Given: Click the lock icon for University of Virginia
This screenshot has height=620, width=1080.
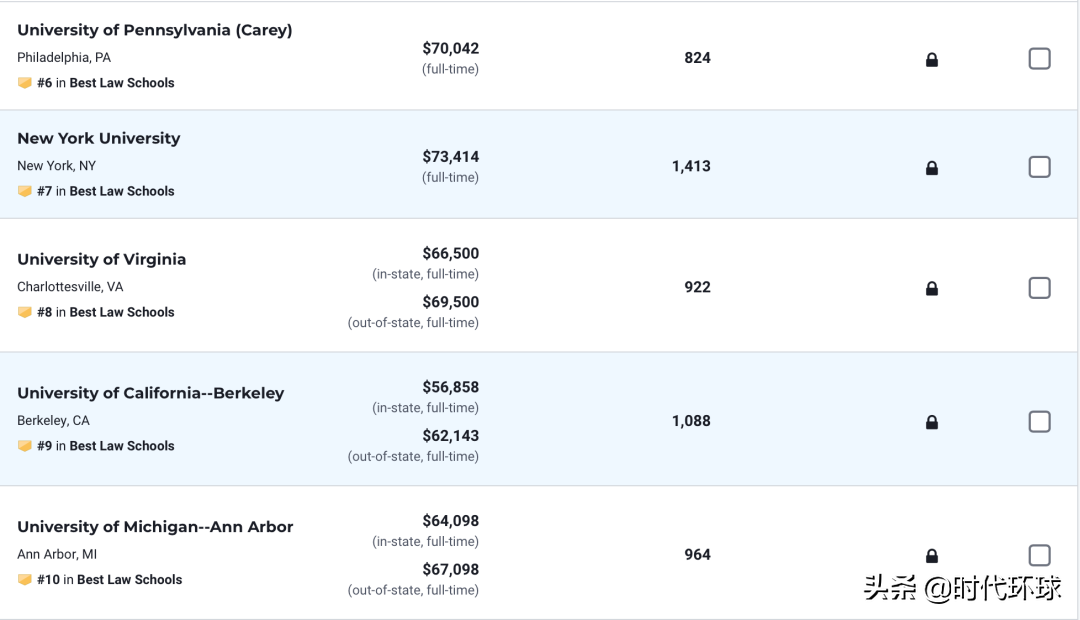Looking at the screenshot, I should pos(932,289).
